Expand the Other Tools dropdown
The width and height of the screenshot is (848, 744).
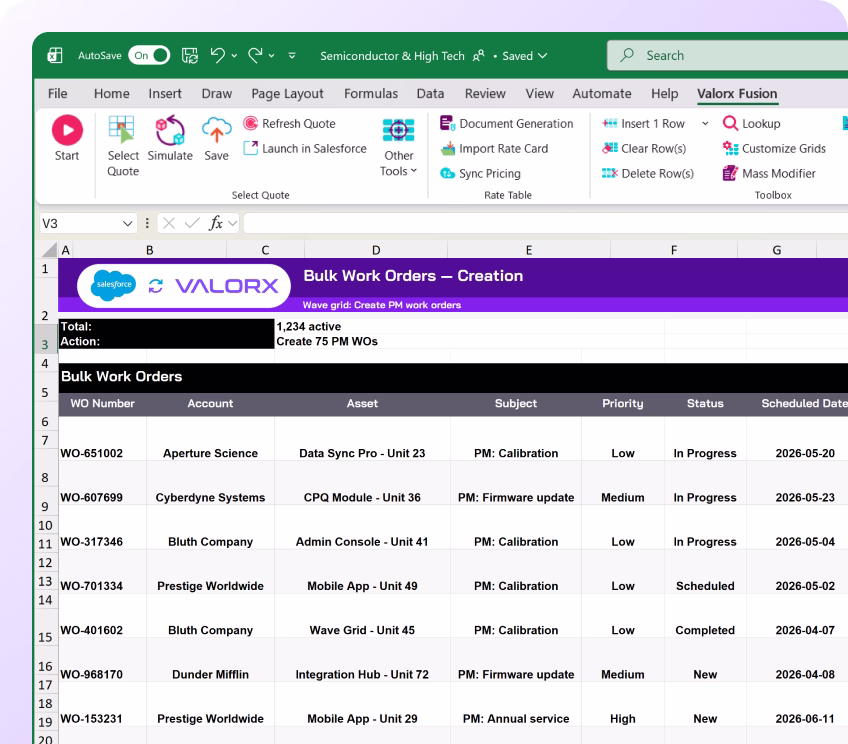399,147
